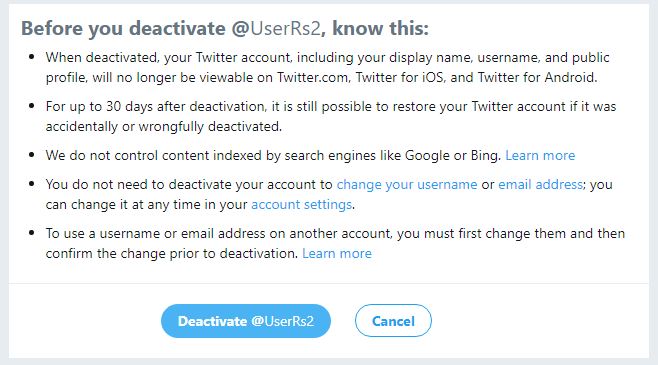Click bullet point beside When deactivated paragraph
The image size is (658, 365).
(x=31, y=57)
